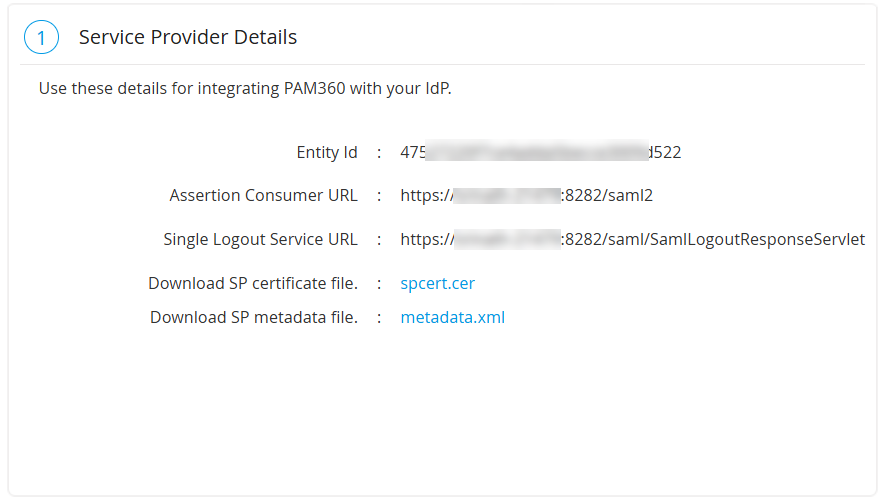Image resolution: width=883 pixels, height=501 pixels.
Task: Click the blurred middle of the Entity Id
Action: point(538,153)
